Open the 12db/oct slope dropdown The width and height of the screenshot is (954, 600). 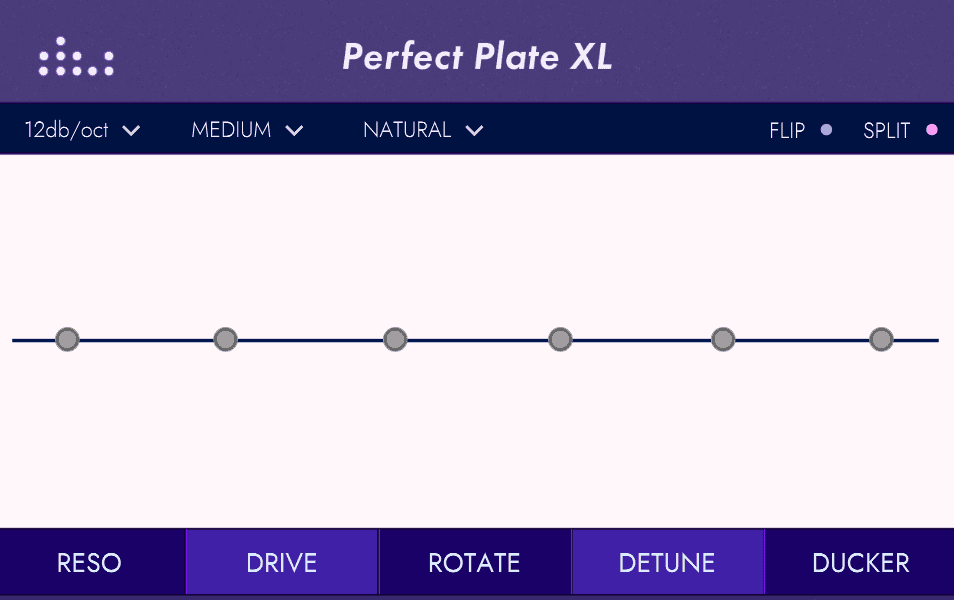(x=82, y=130)
